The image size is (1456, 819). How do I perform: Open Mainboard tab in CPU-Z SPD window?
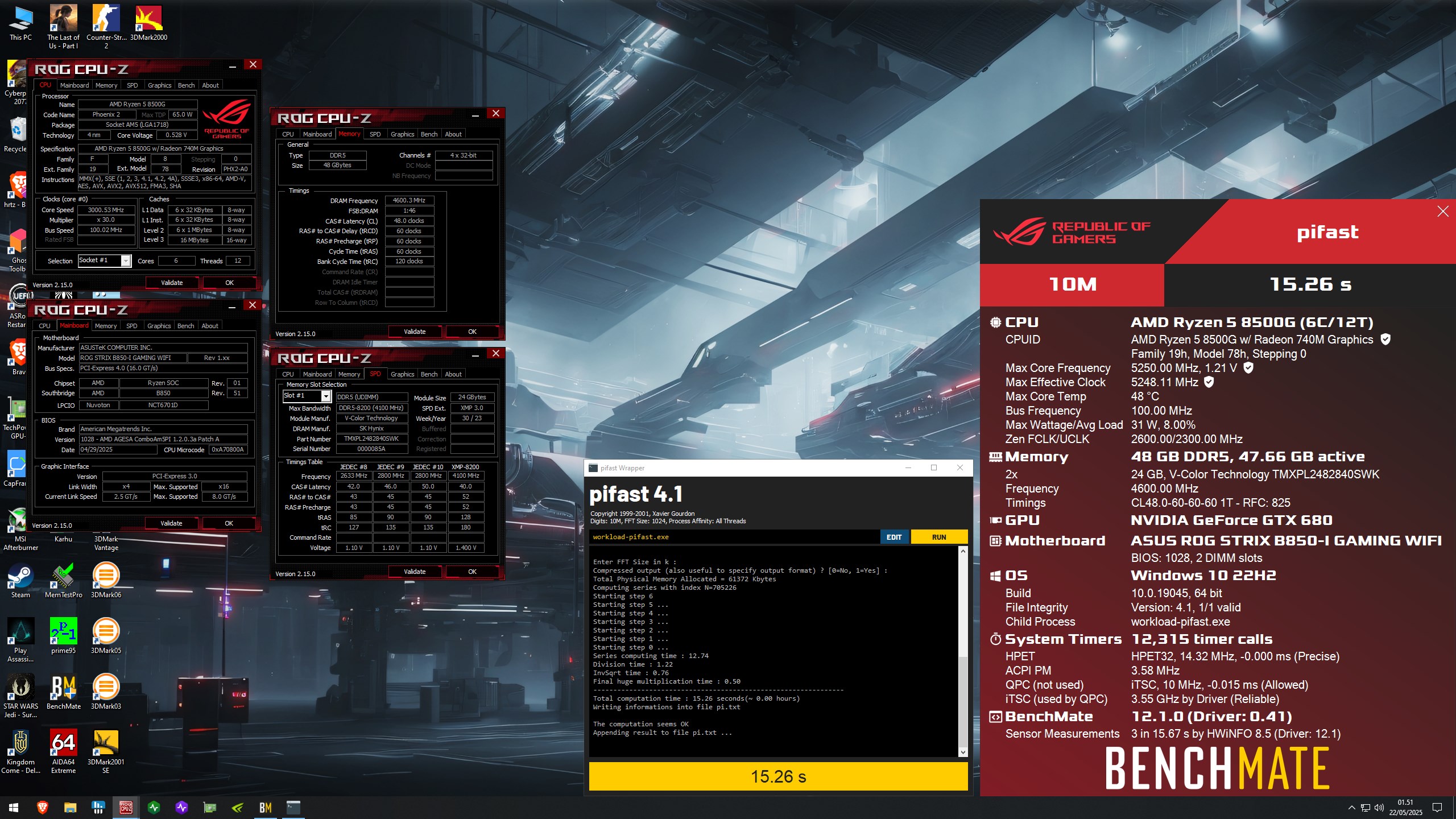[317, 374]
